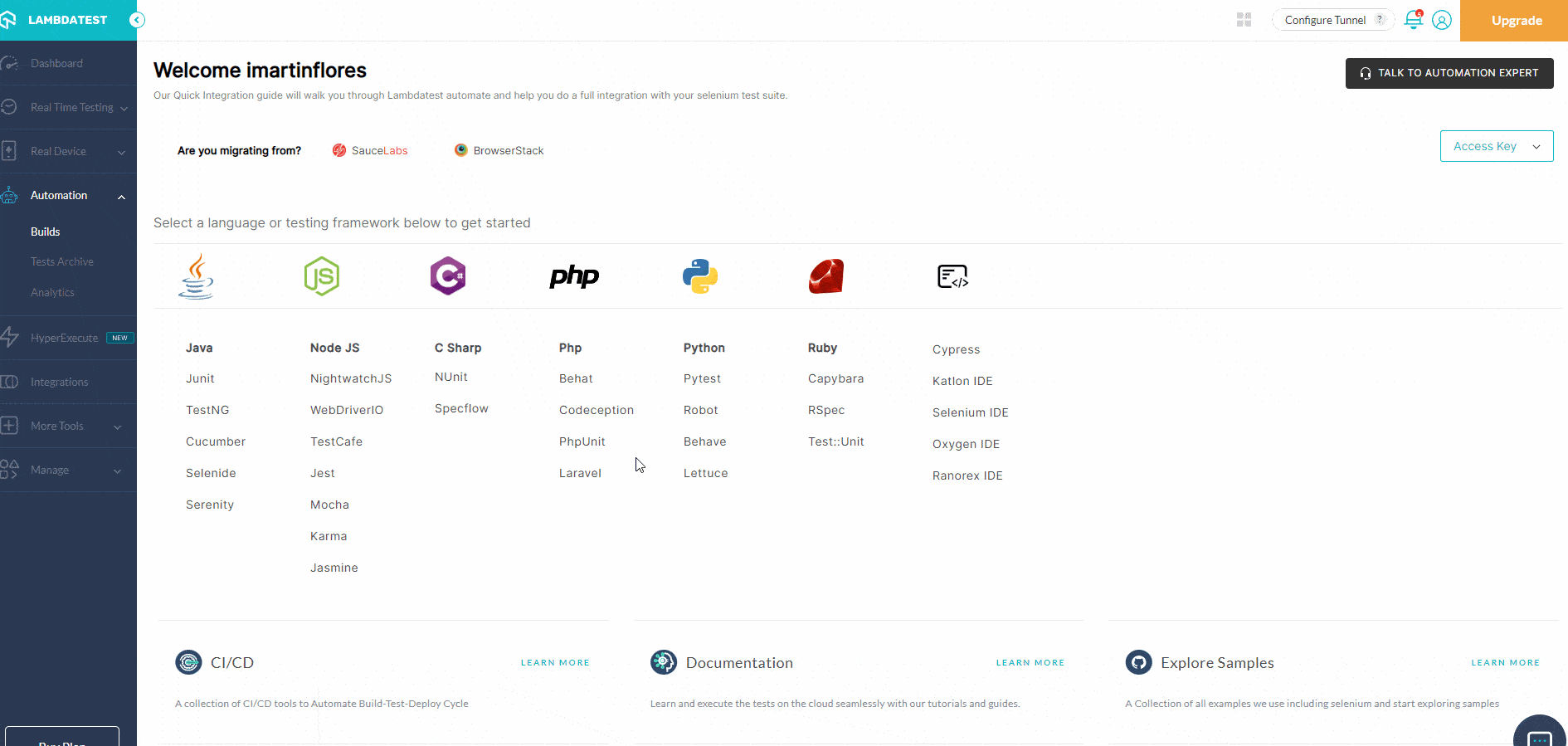Choose the Laravel framework link
The height and width of the screenshot is (746, 1568).
pos(580,473)
